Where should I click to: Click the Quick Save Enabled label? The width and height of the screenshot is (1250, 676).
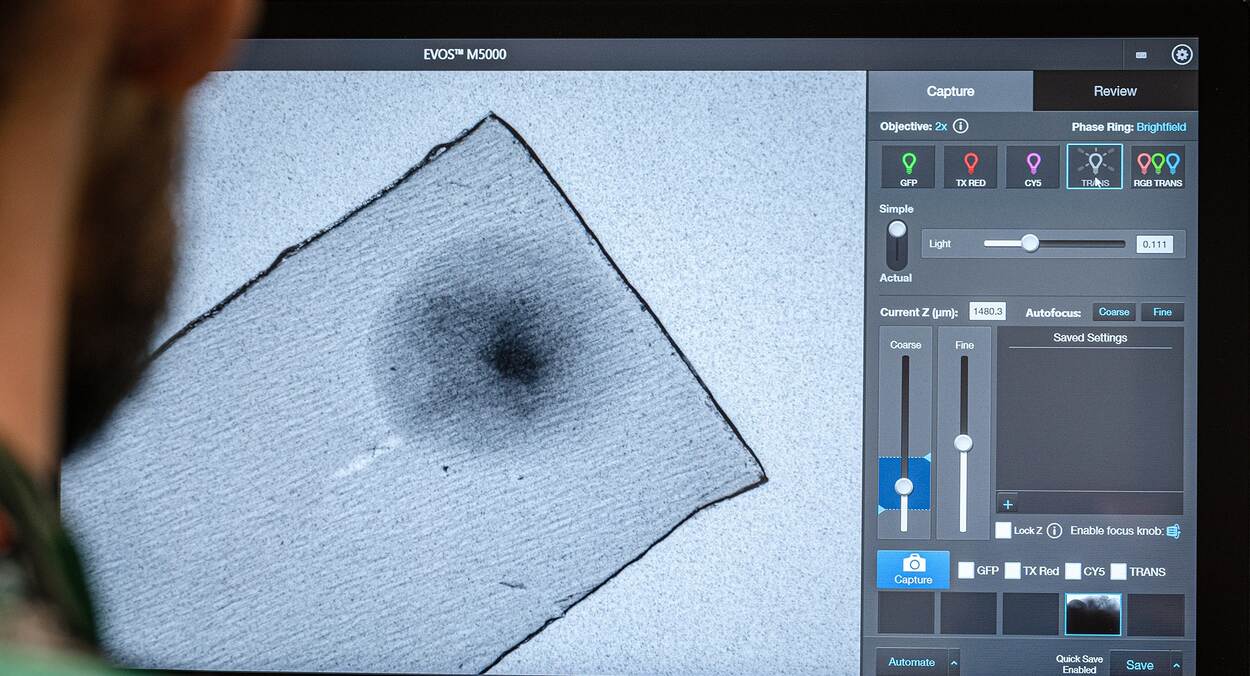1079,664
